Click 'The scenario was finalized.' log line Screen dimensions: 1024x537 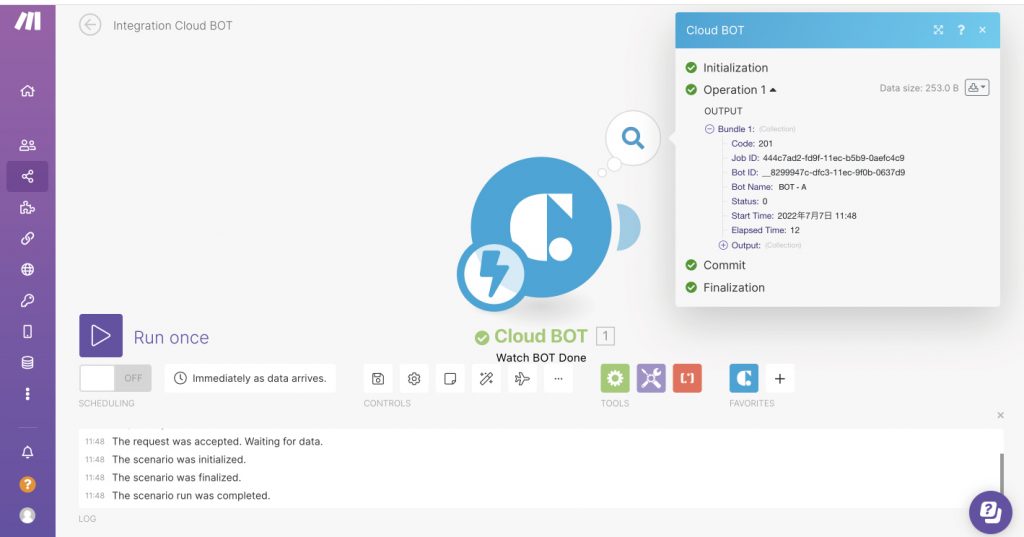click(x=176, y=478)
